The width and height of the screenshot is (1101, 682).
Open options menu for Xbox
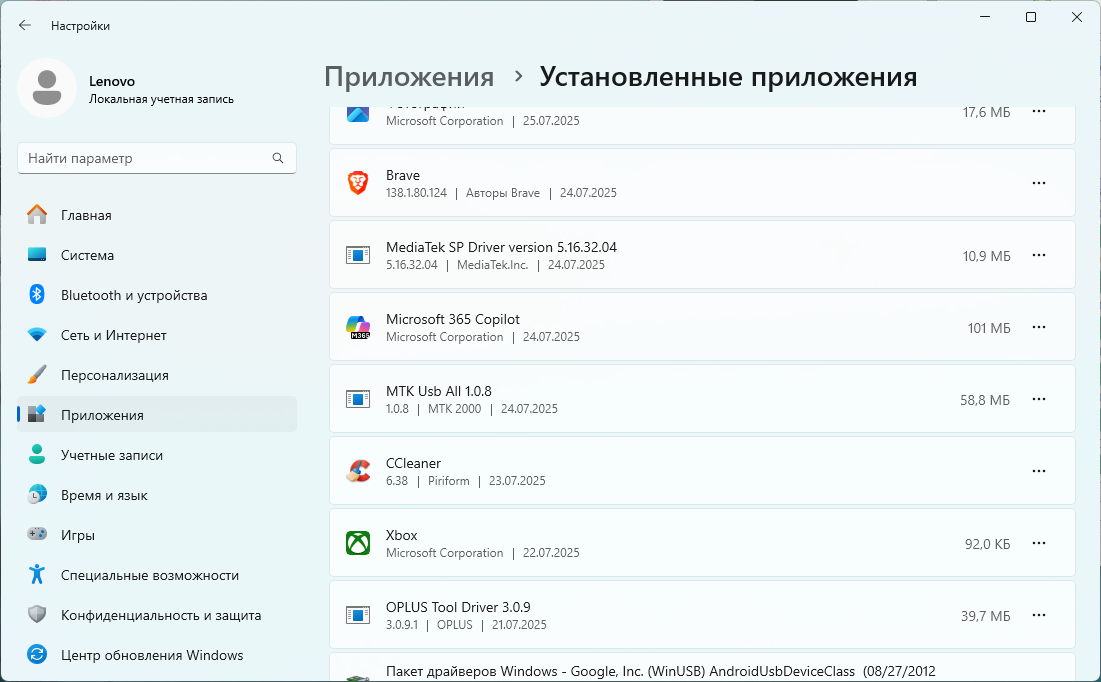coord(1039,543)
